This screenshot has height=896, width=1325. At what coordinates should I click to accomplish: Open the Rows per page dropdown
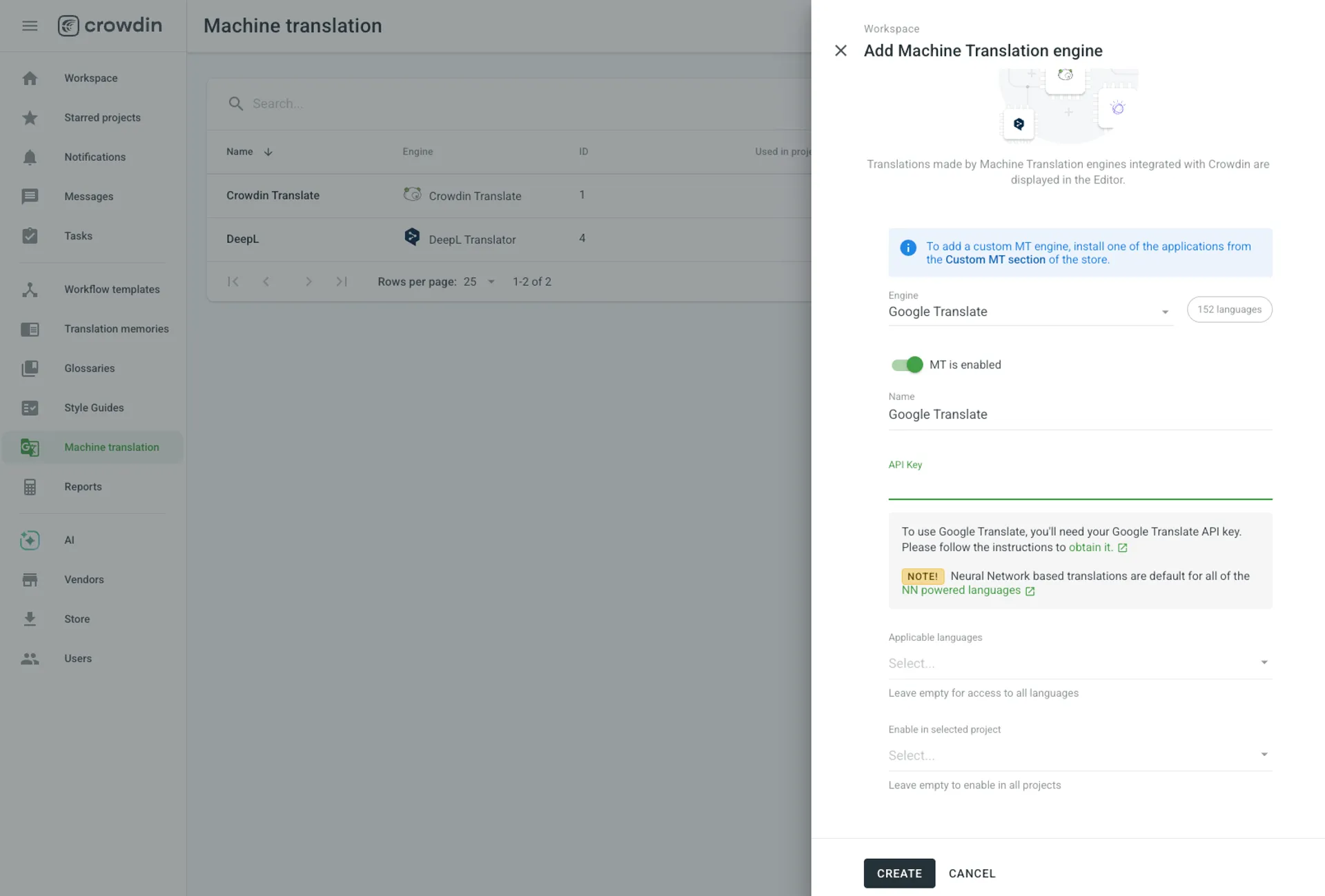480,281
